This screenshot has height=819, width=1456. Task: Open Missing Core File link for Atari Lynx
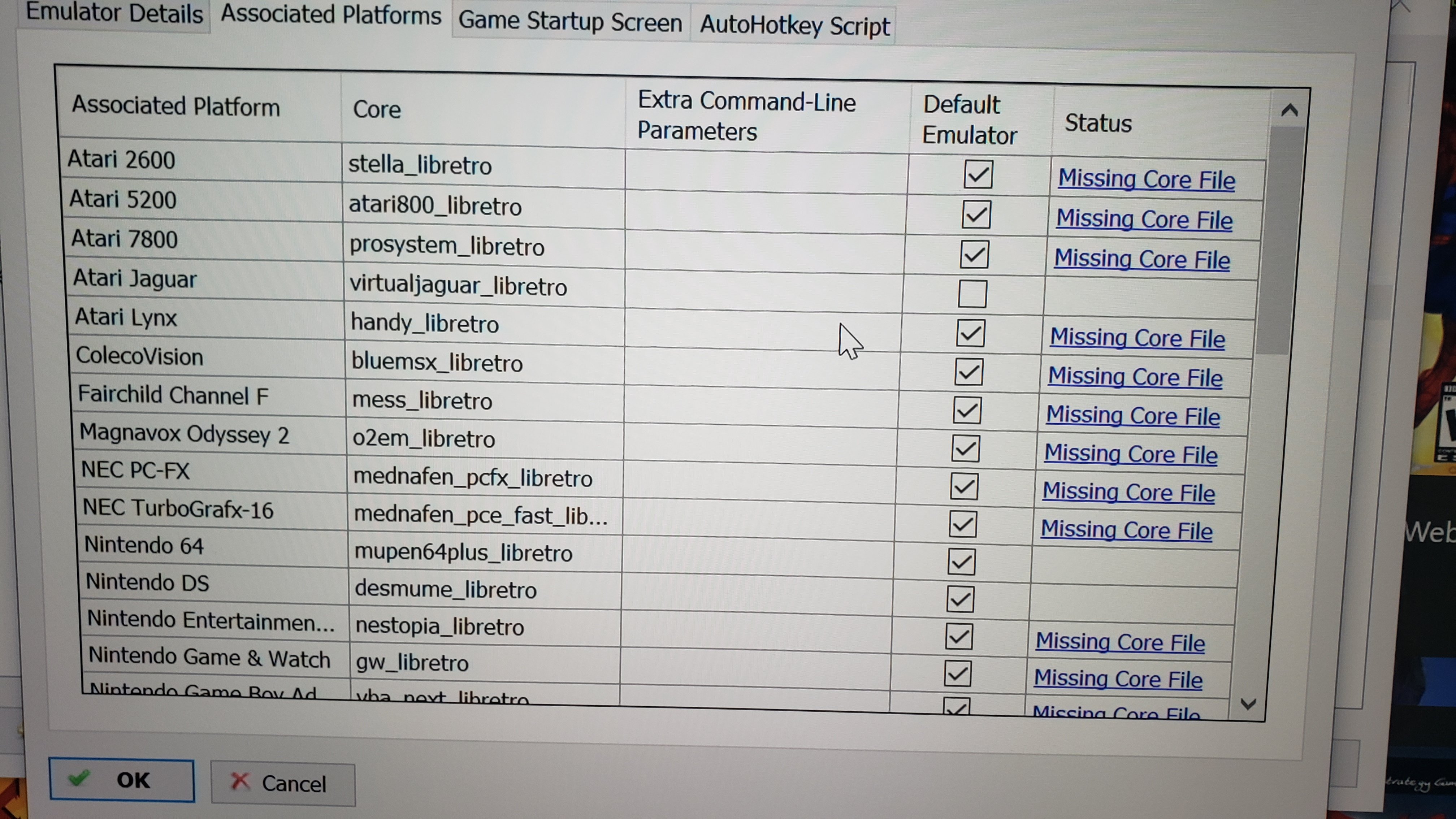[1137, 338]
